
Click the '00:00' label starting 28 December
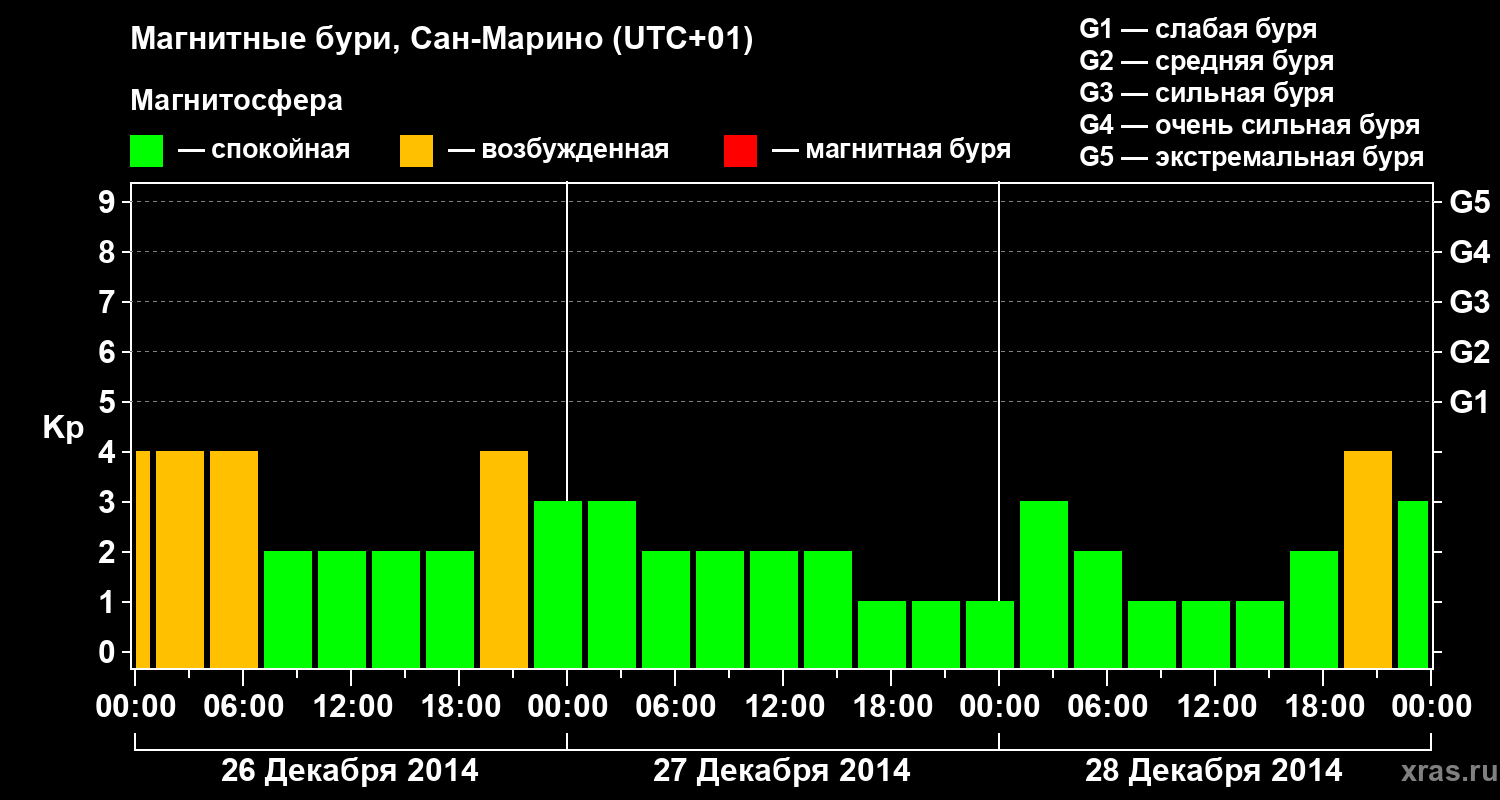pyautogui.click(x=998, y=707)
